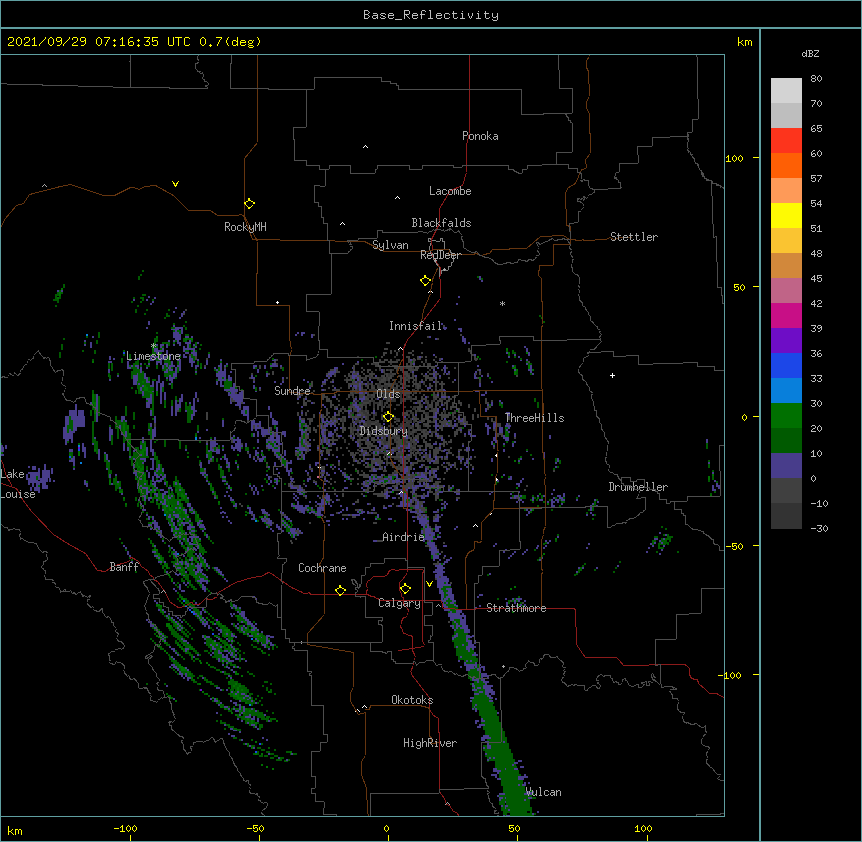Image resolution: width=862 pixels, height=842 pixels.
Task: Click the Cochrane city label
Action: tap(322, 568)
